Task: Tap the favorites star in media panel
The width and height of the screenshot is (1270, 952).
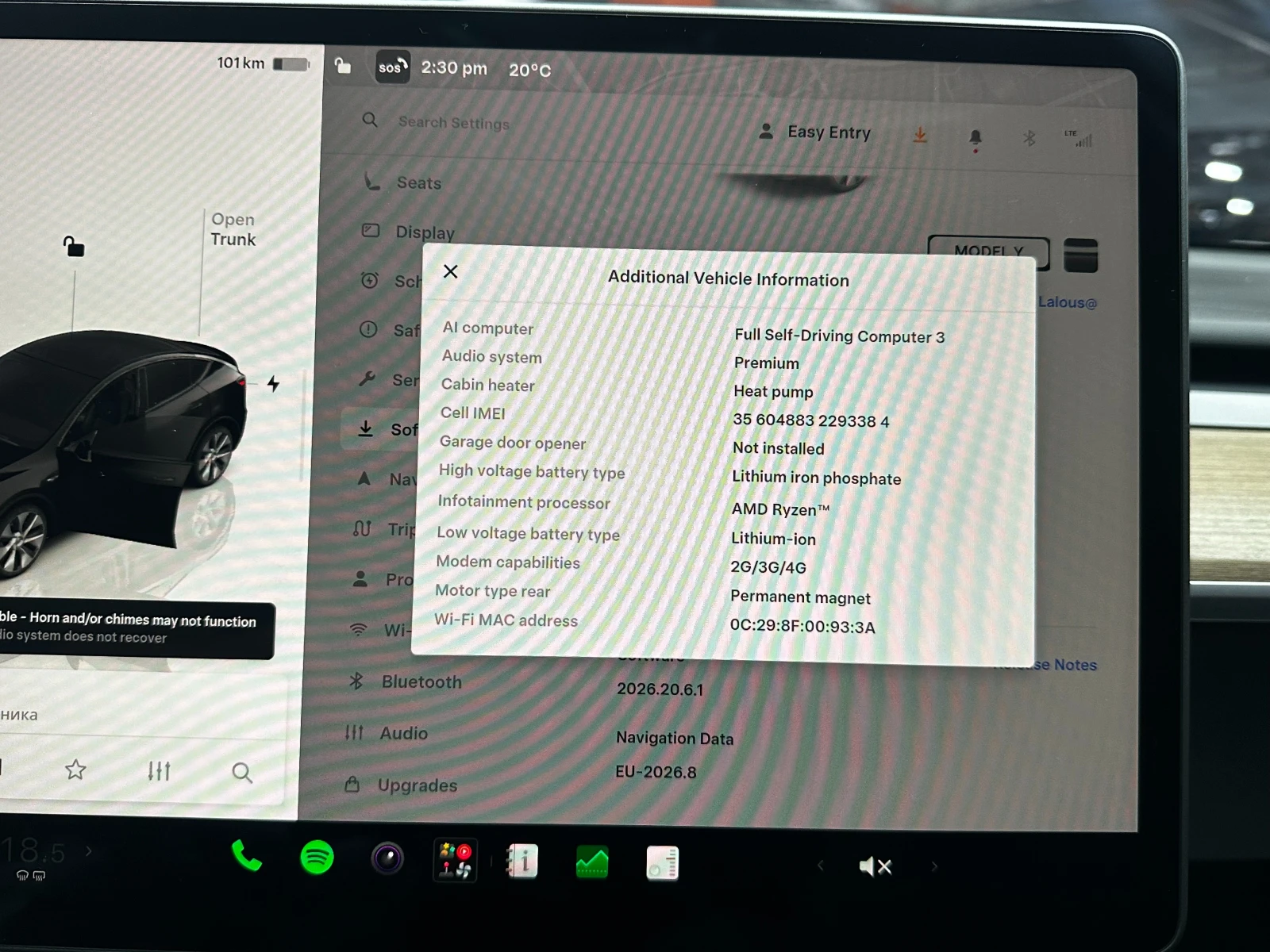Action: pos(75,770)
